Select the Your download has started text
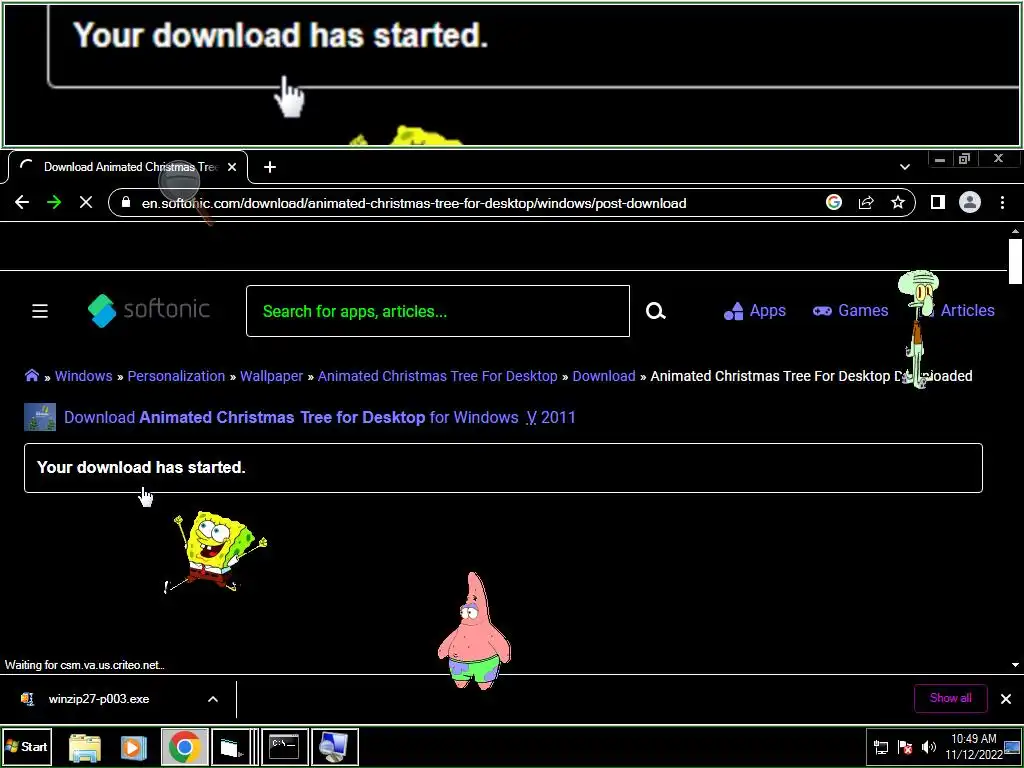This screenshot has width=1024, height=768. [141, 468]
